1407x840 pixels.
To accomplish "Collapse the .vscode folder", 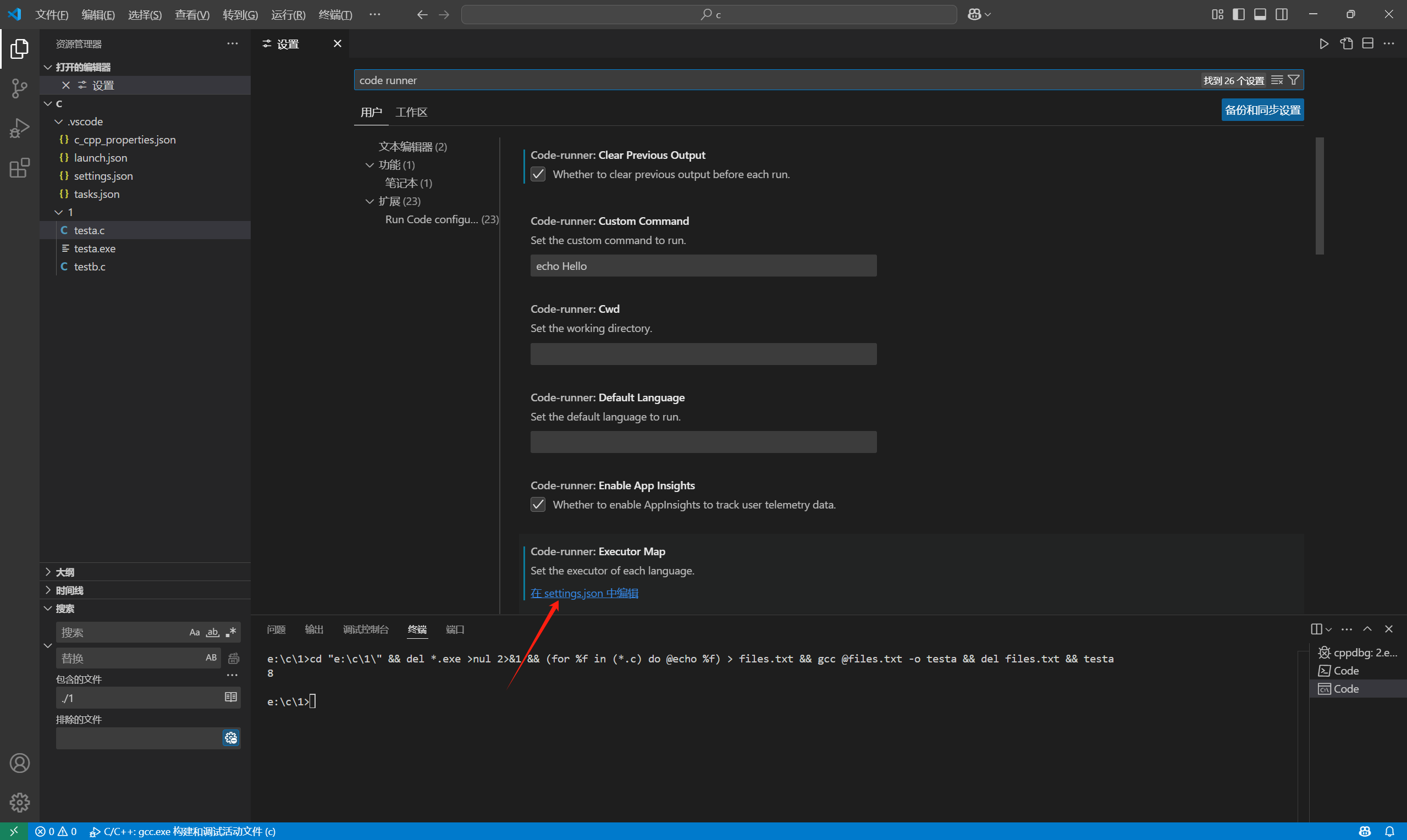I will (x=58, y=121).
